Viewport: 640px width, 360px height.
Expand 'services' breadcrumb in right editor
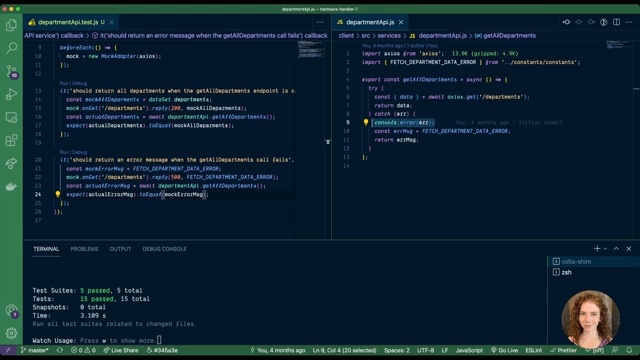click(x=389, y=36)
